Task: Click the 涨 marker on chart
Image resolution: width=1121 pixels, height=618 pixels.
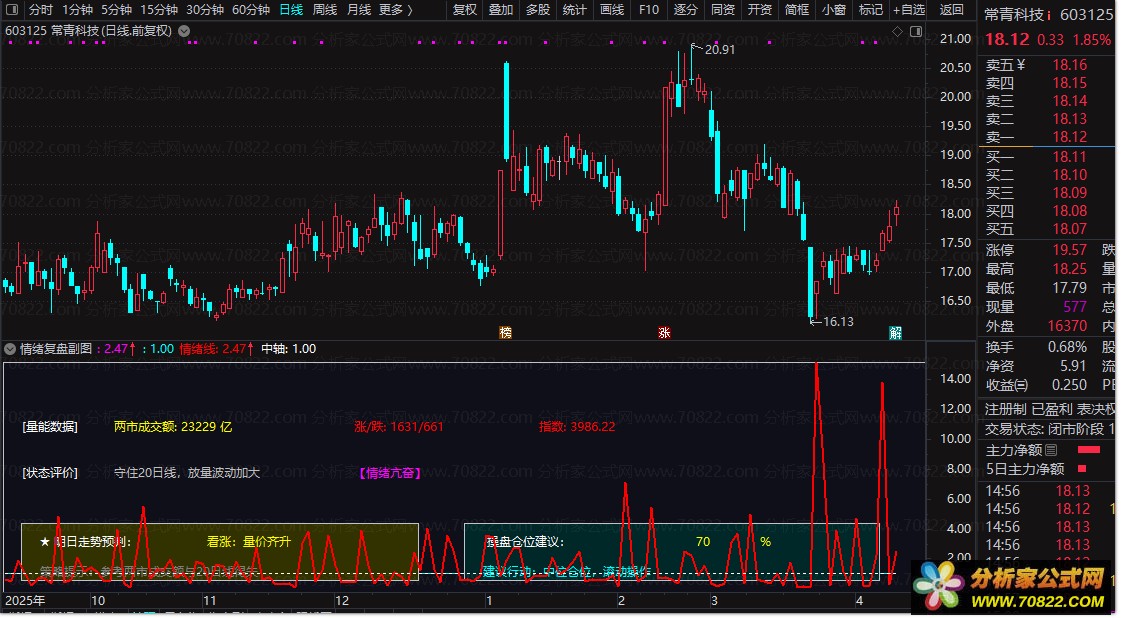Action: (x=664, y=333)
